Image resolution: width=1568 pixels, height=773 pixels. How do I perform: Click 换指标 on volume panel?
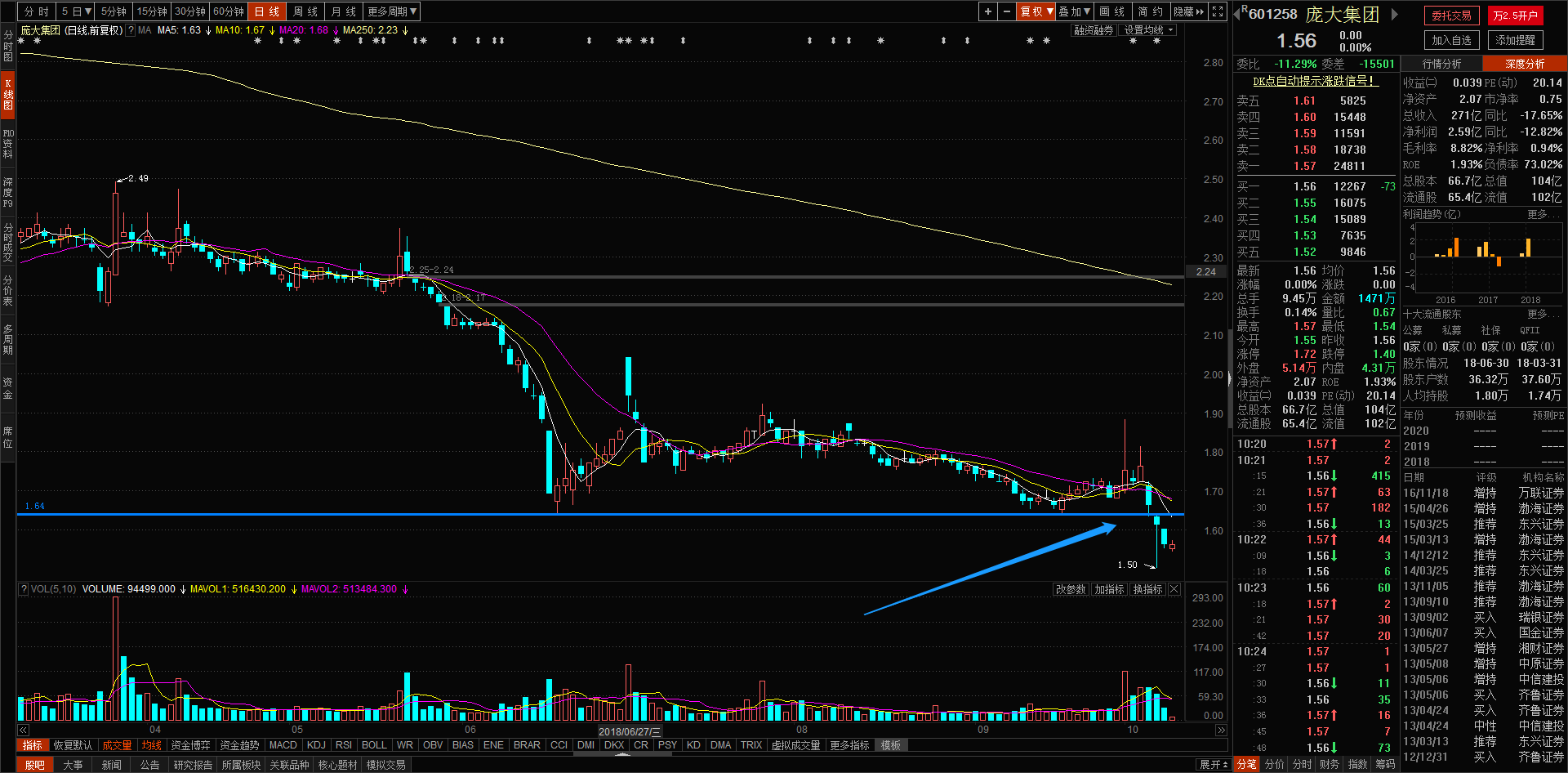click(1148, 589)
